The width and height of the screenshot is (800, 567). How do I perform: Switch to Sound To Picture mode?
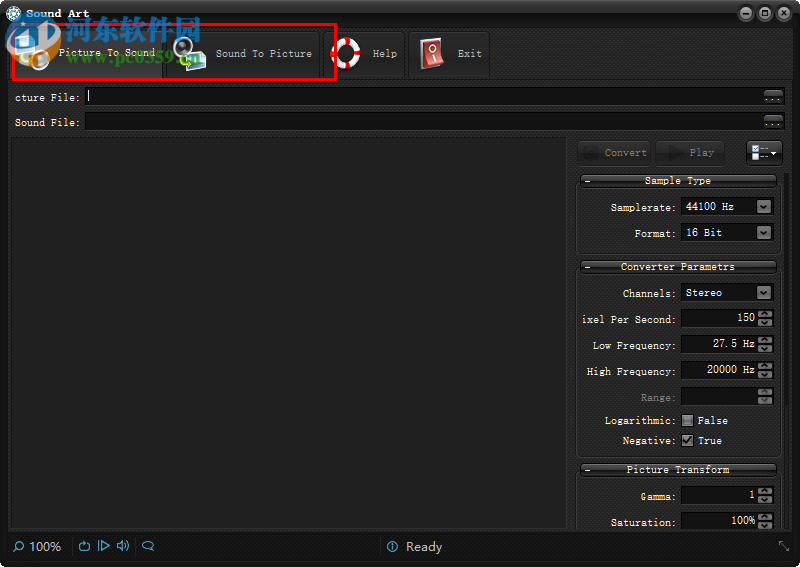click(243, 54)
